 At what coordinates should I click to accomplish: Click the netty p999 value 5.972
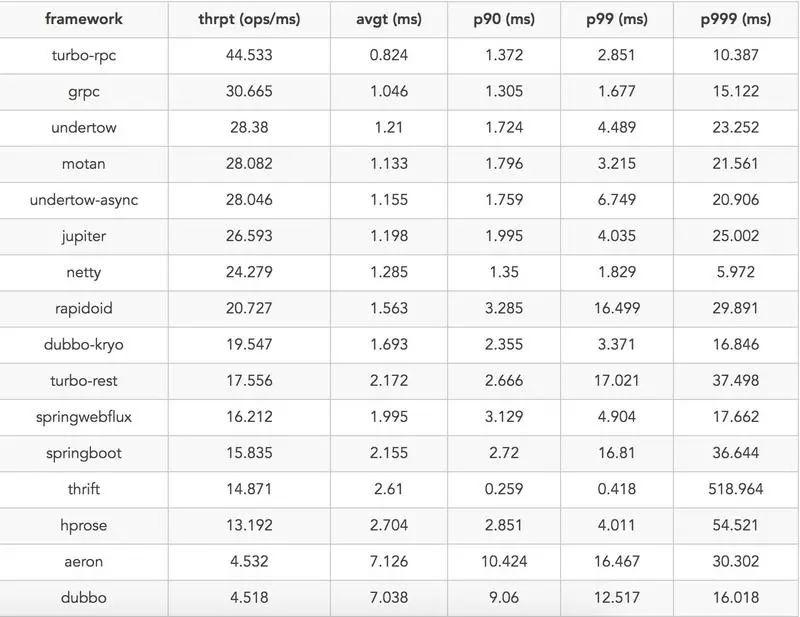(736, 272)
